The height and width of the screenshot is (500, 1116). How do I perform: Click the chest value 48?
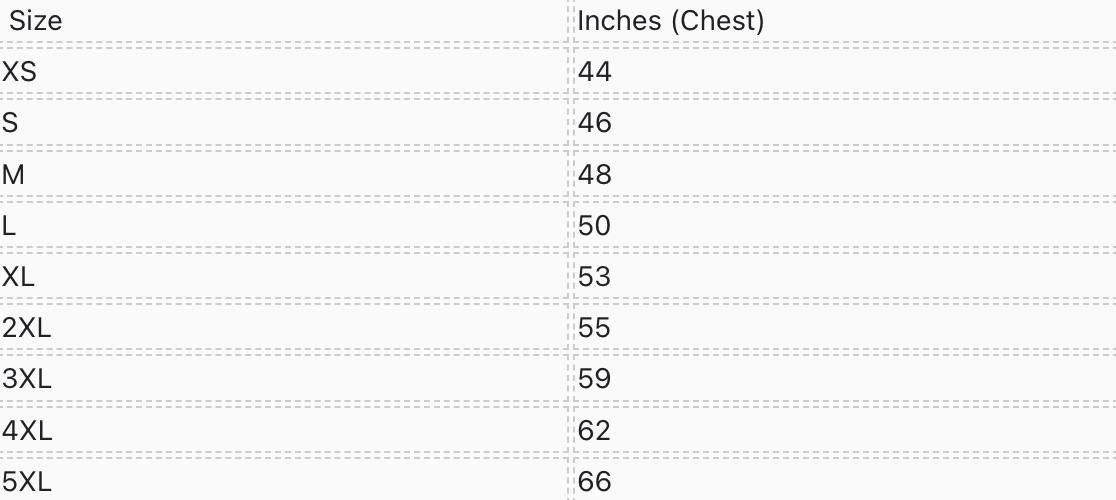[x=594, y=174]
